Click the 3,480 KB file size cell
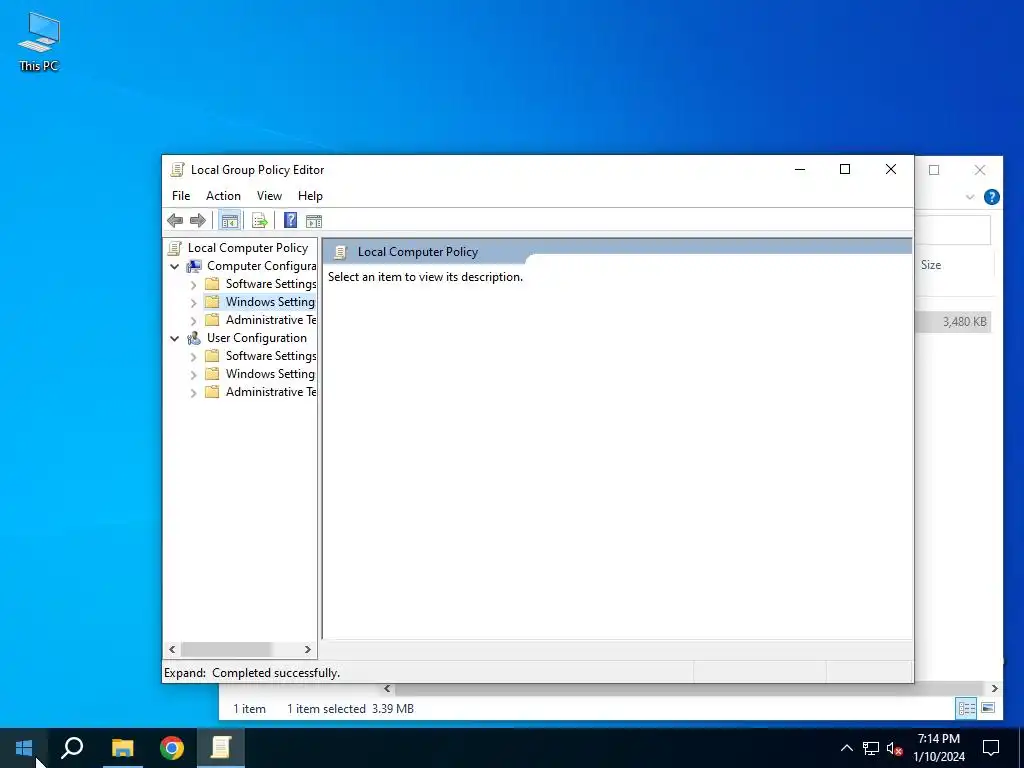Image resolution: width=1024 pixels, height=768 pixels. [x=965, y=321]
